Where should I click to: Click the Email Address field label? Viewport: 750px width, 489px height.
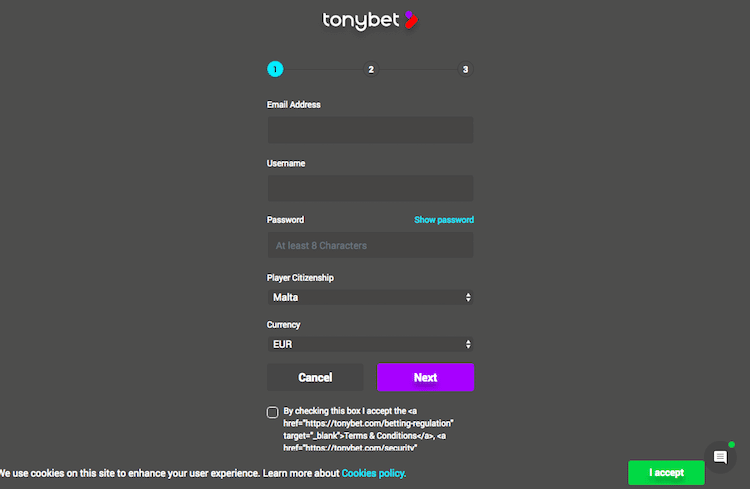click(294, 105)
